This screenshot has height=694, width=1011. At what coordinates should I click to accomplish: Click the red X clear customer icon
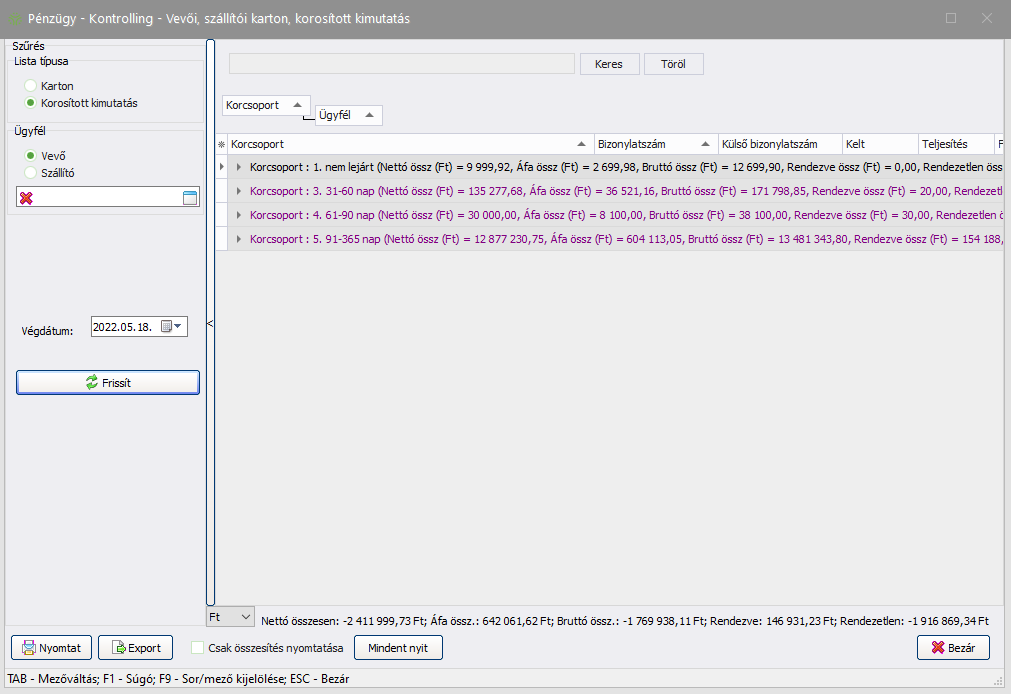click(26, 198)
